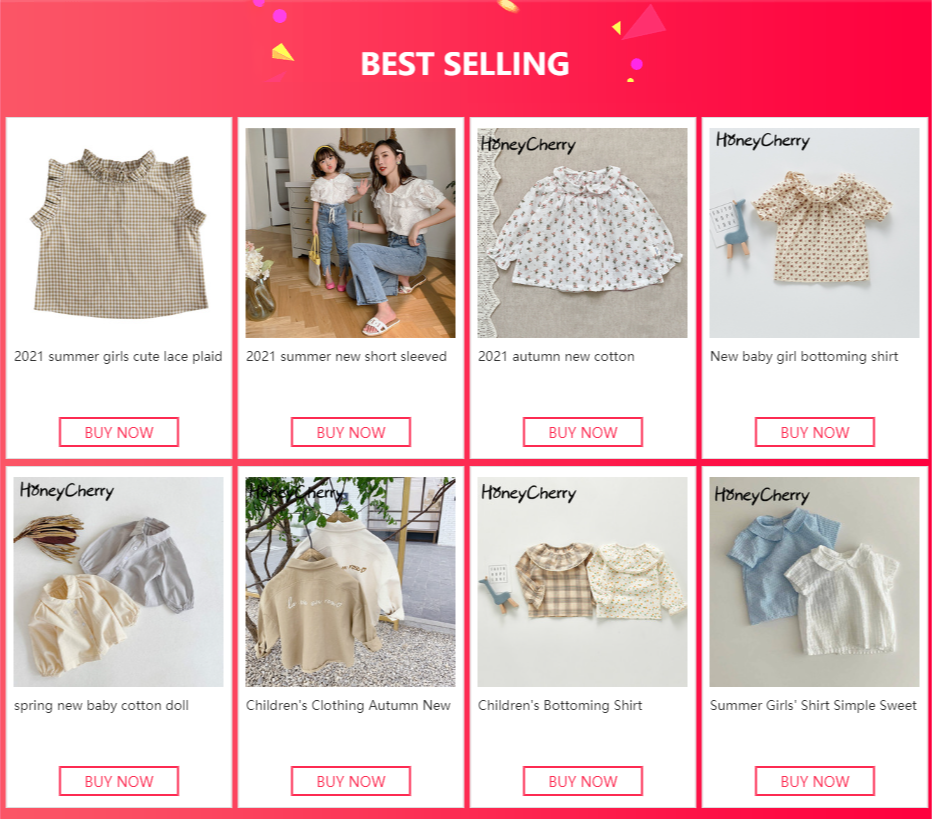Open the plaid lace sleeveless top image
The height and width of the screenshot is (819, 932).
[118, 233]
